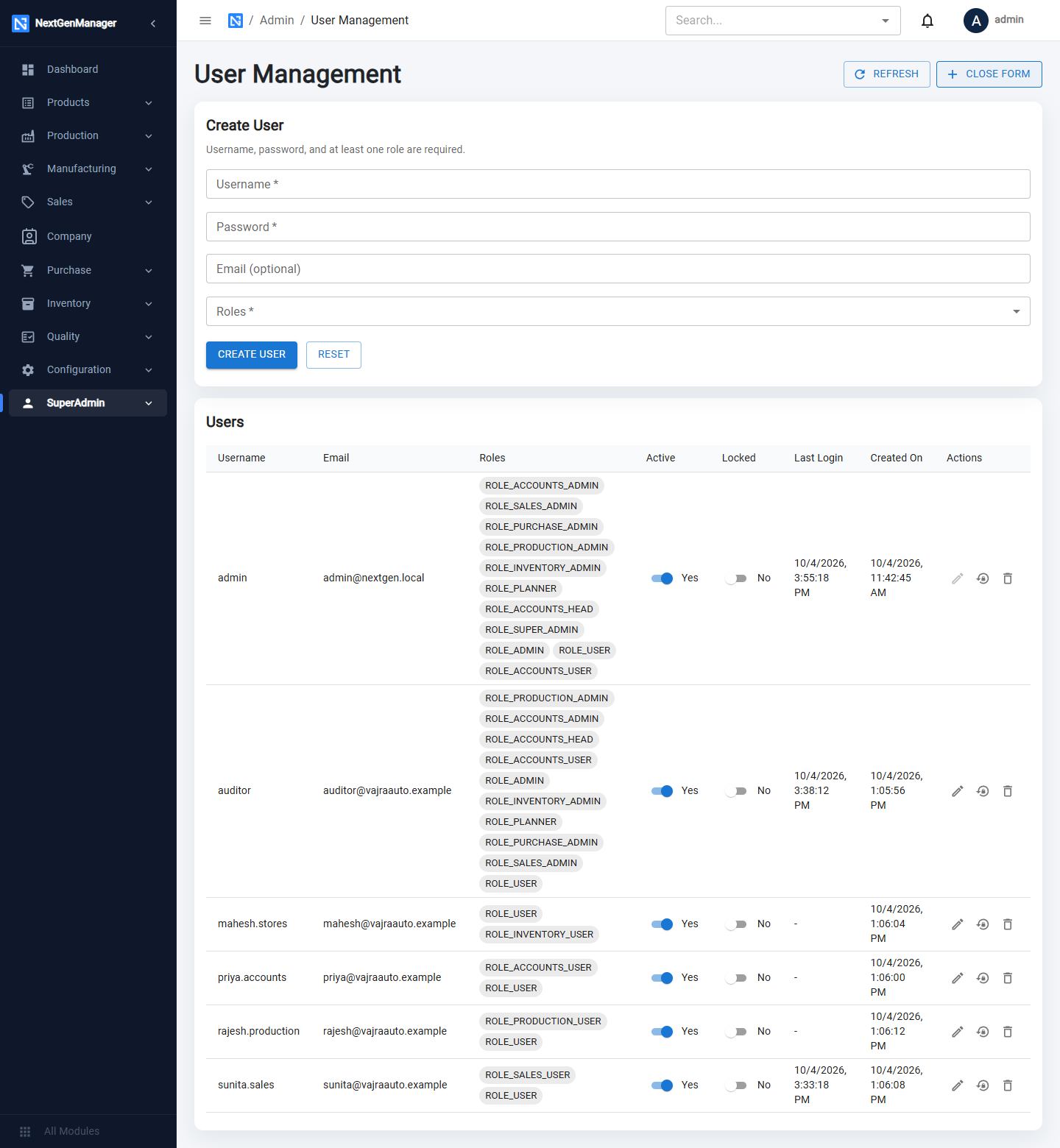The image size is (1060, 1148).
Task: Delete the mahesh.stores user
Action: coord(1008,924)
